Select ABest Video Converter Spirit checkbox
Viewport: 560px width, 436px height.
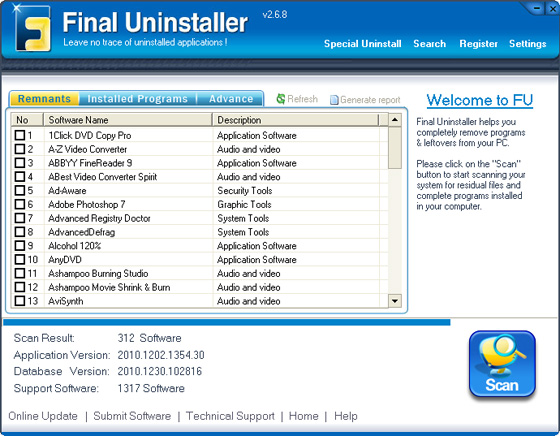click(20, 176)
